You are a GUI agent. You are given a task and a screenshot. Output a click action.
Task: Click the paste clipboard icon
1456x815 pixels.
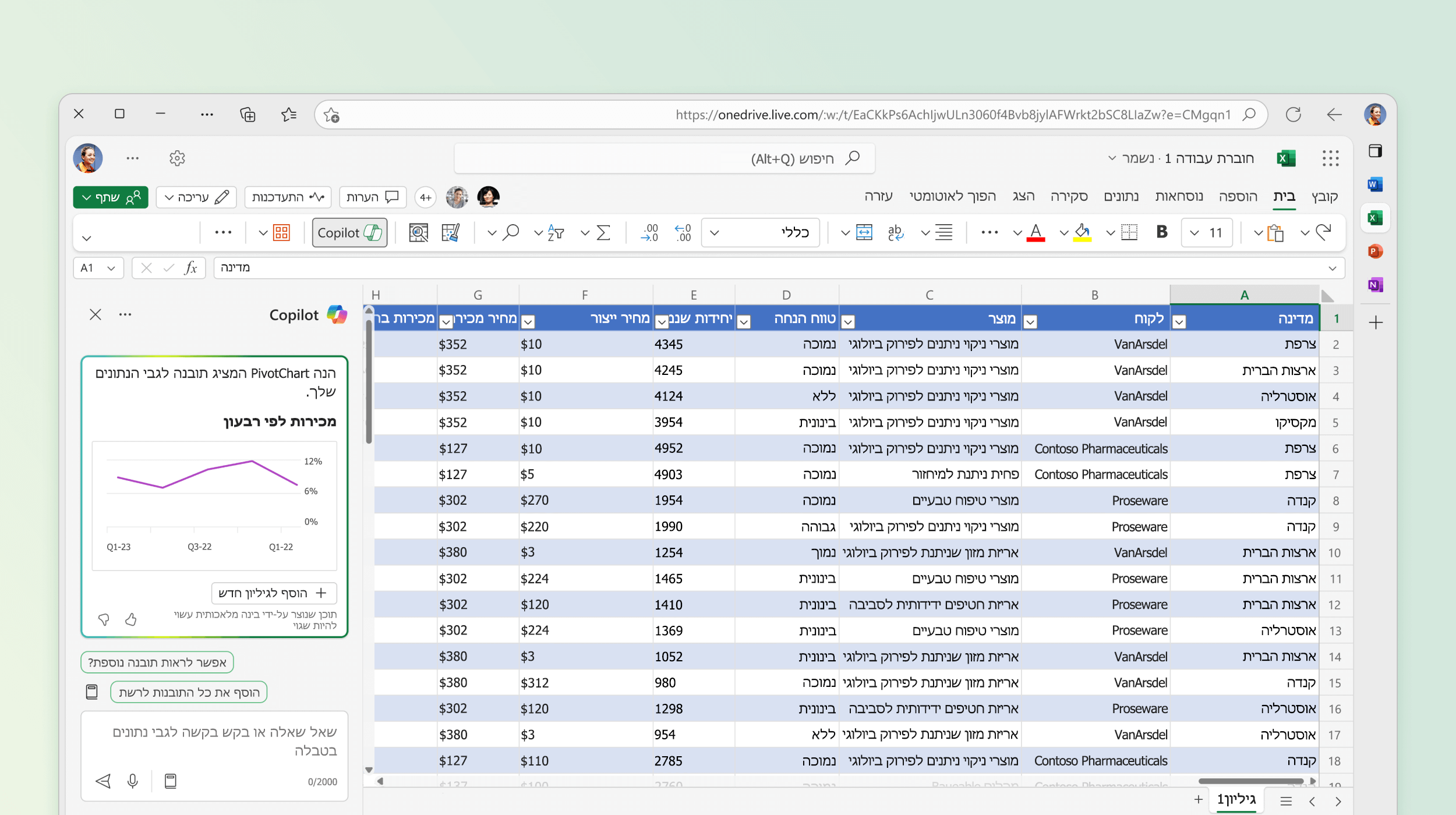[x=1275, y=232]
